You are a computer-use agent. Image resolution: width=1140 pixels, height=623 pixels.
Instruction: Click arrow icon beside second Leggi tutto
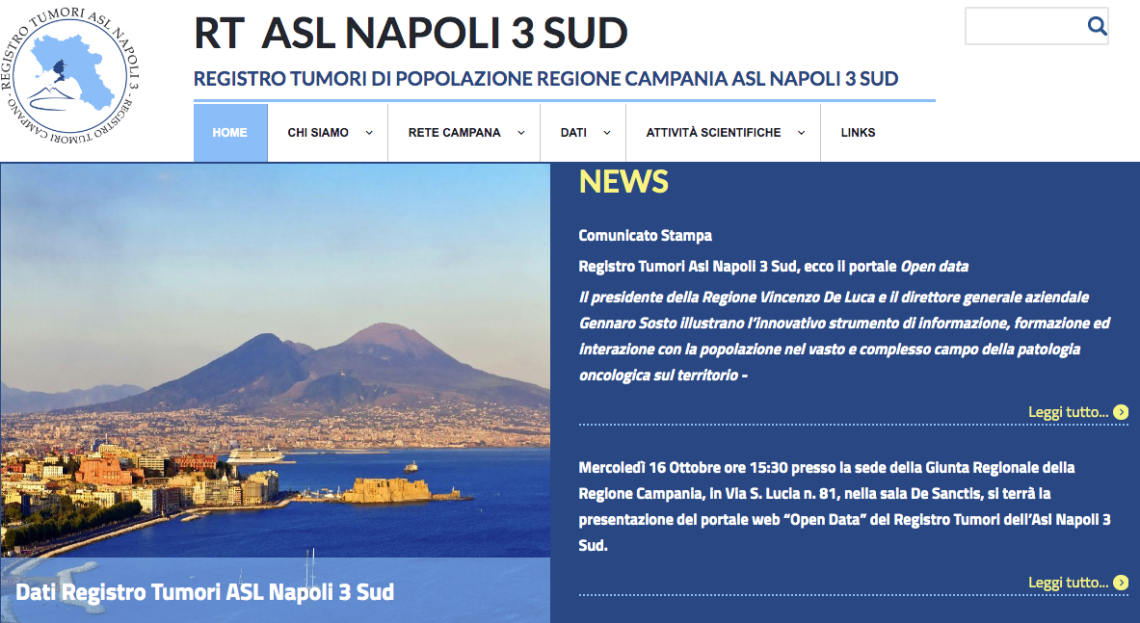(1121, 583)
